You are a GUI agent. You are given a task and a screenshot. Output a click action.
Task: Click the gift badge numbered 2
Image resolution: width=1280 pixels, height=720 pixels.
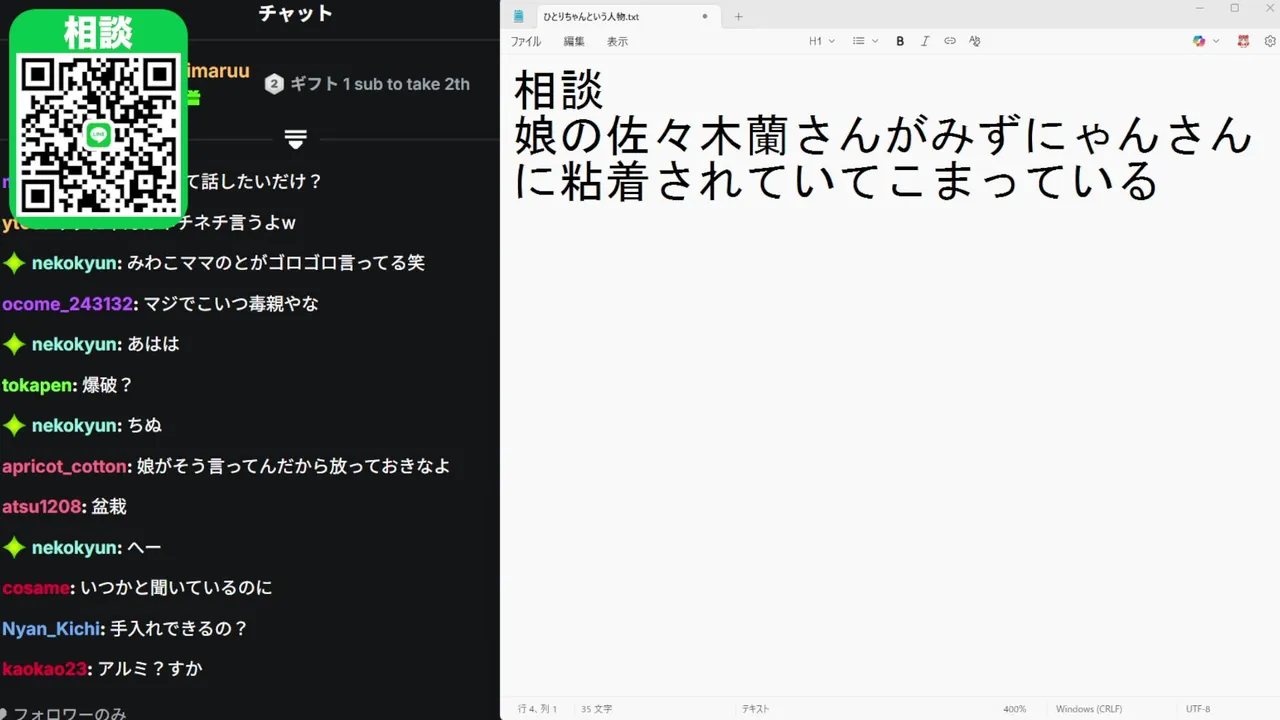(274, 84)
